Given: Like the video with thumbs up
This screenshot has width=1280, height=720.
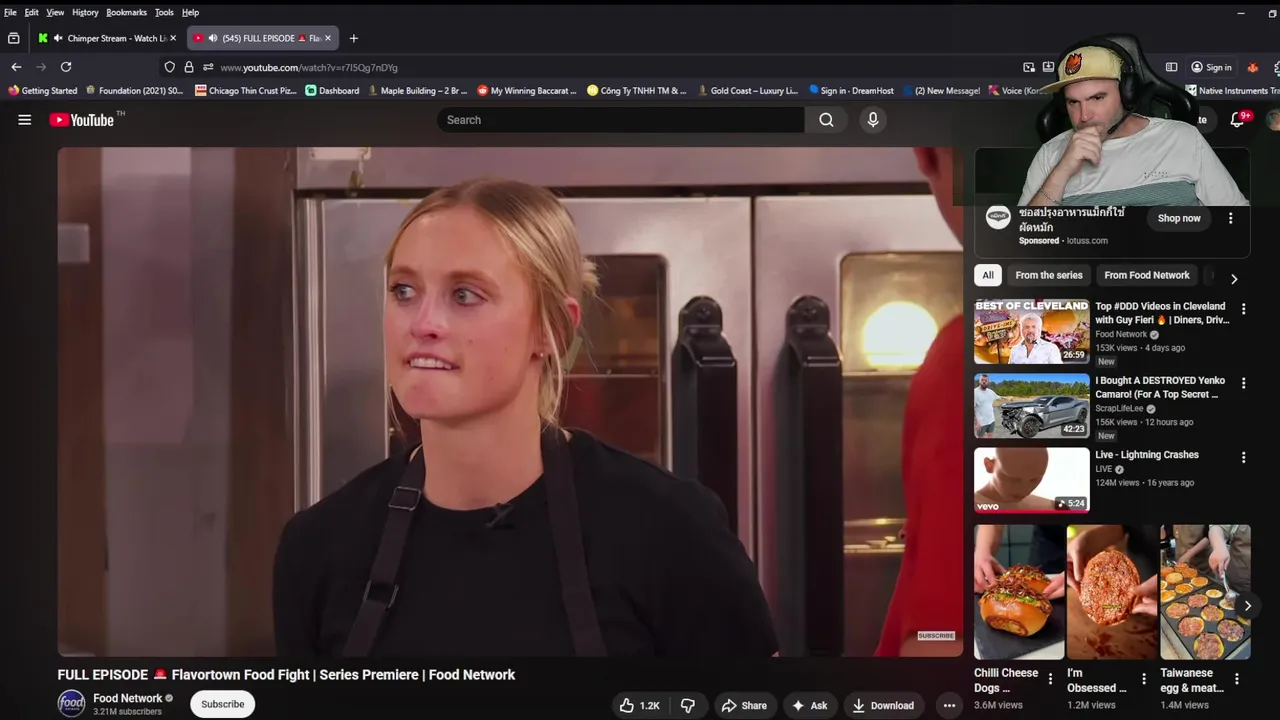Looking at the screenshot, I should tap(639, 705).
